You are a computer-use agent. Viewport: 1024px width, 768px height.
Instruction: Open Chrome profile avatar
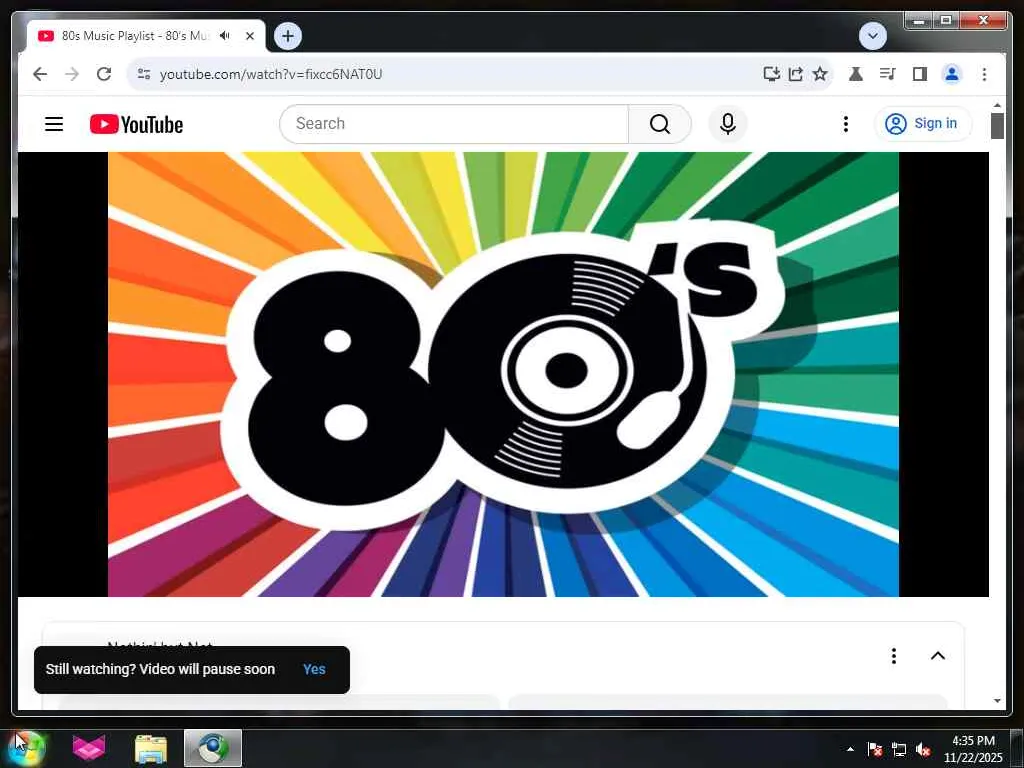tap(952, 74)
